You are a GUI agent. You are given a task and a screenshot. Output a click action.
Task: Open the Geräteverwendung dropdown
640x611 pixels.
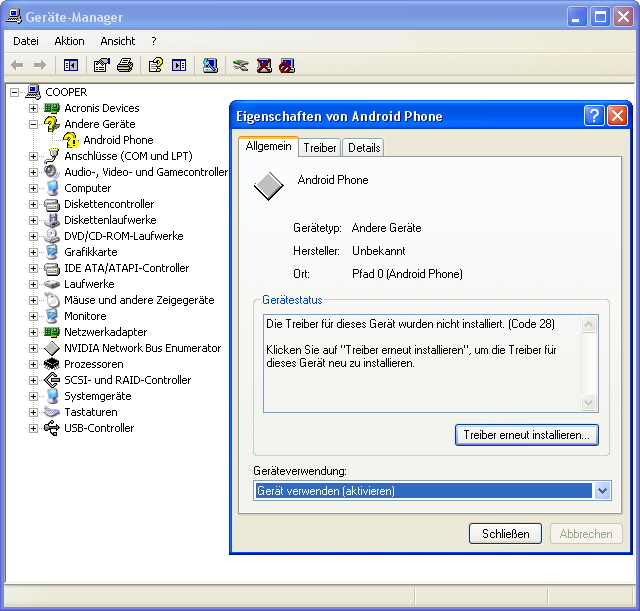(602, 491)
